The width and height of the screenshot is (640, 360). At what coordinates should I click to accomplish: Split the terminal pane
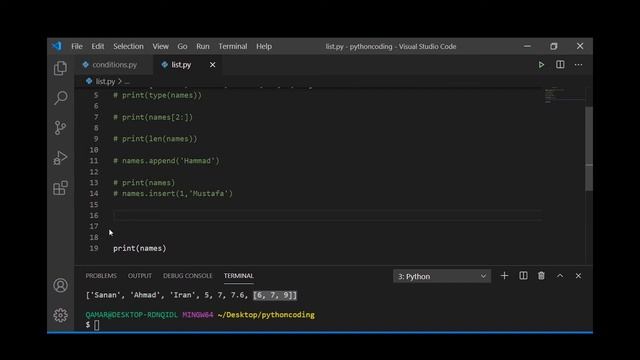[523, 276]
